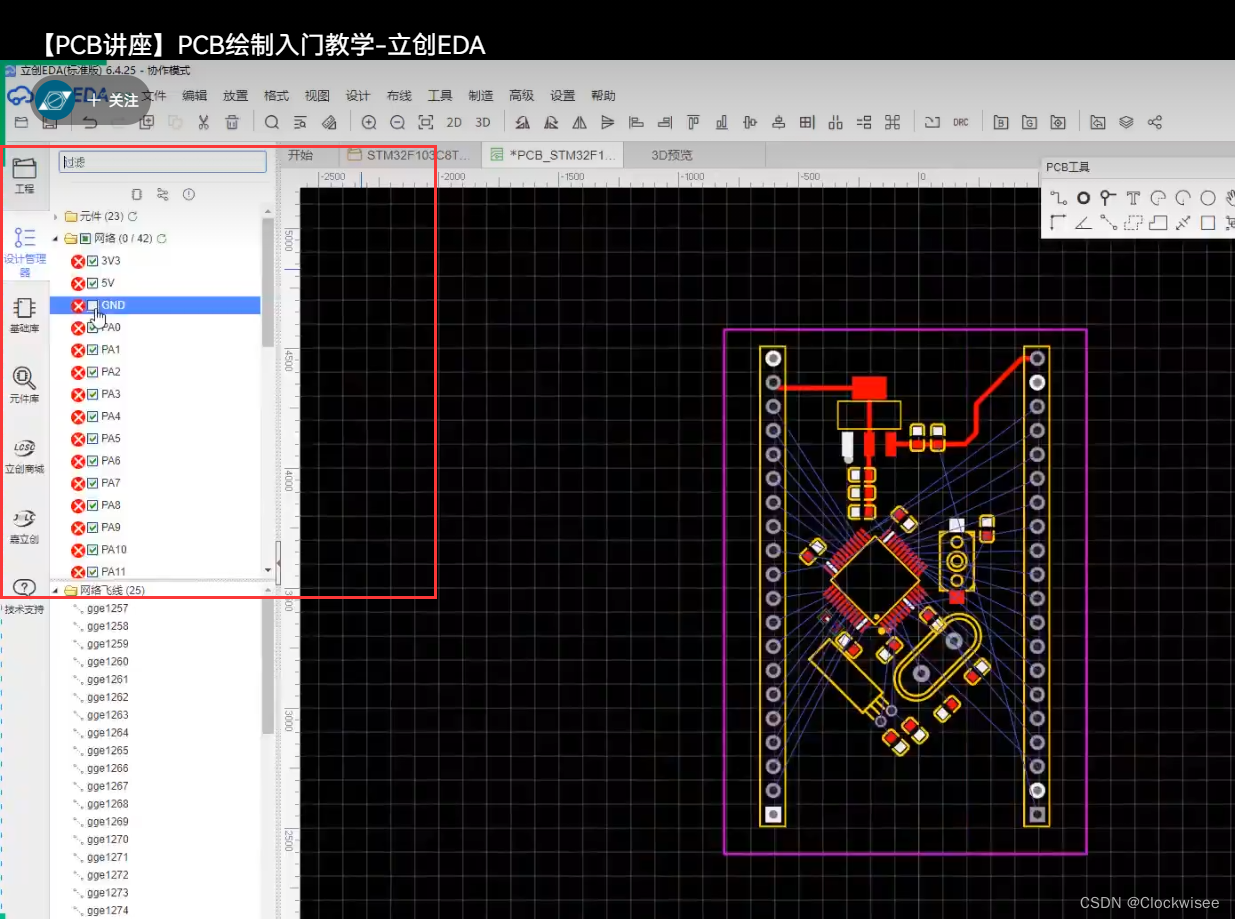Click the red X icon beside 3V3
This screenshot has width=1235, height=919.
tap(78, 261)
